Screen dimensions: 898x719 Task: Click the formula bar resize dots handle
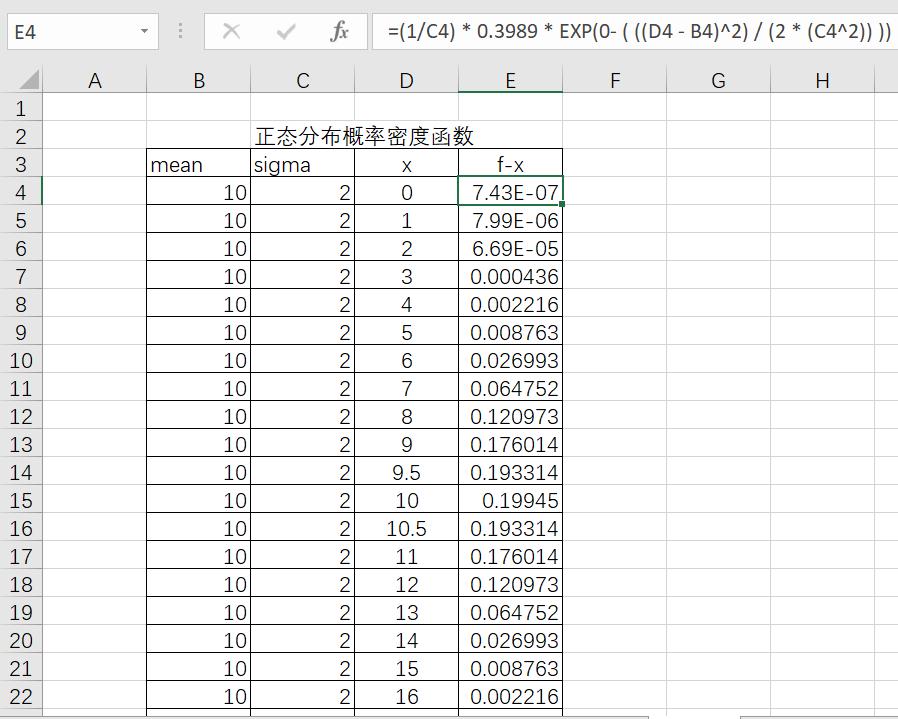(180, 32)
